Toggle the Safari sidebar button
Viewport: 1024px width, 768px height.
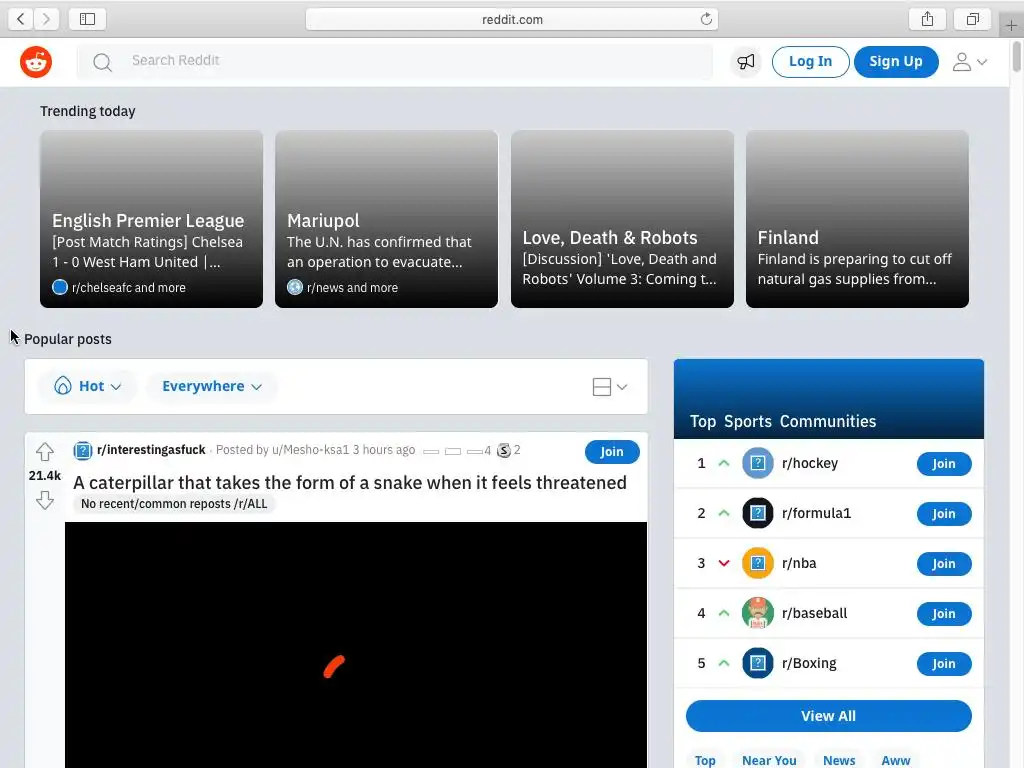pos(88,19)
